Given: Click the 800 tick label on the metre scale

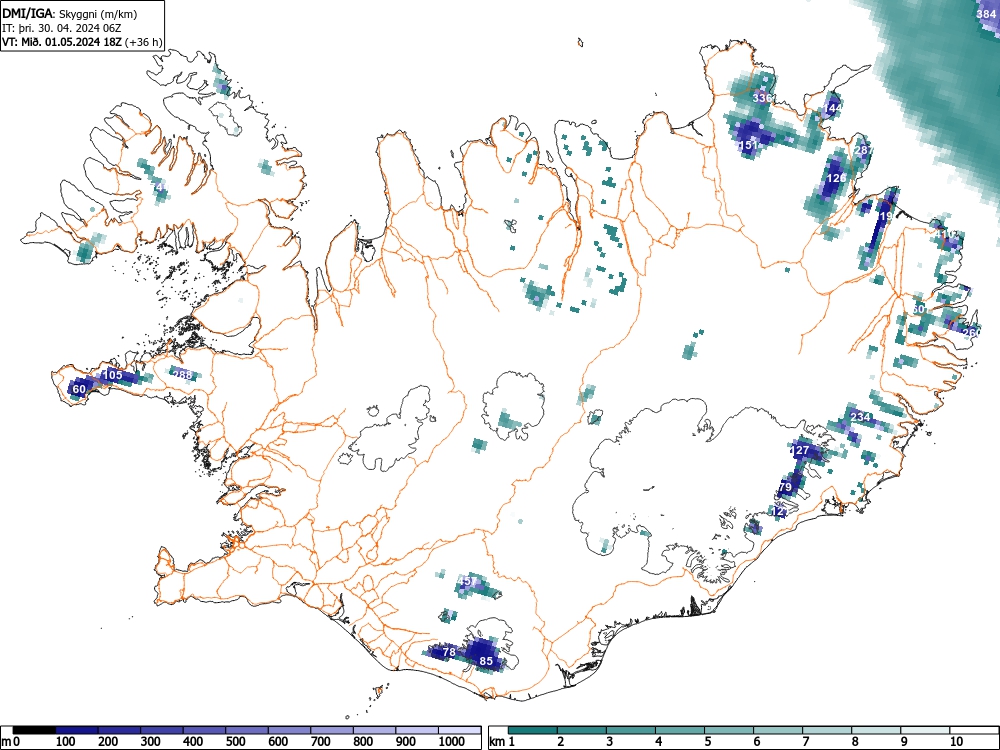Looking at the screenshot, I should click(363, 742).
